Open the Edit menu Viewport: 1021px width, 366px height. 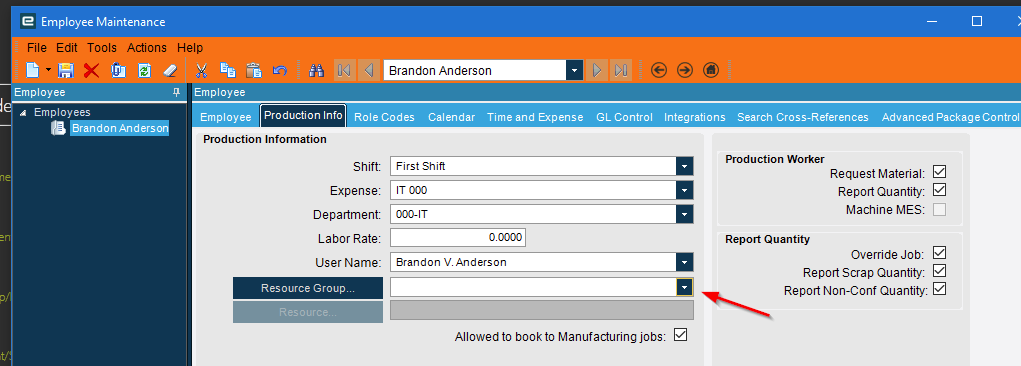66,48
